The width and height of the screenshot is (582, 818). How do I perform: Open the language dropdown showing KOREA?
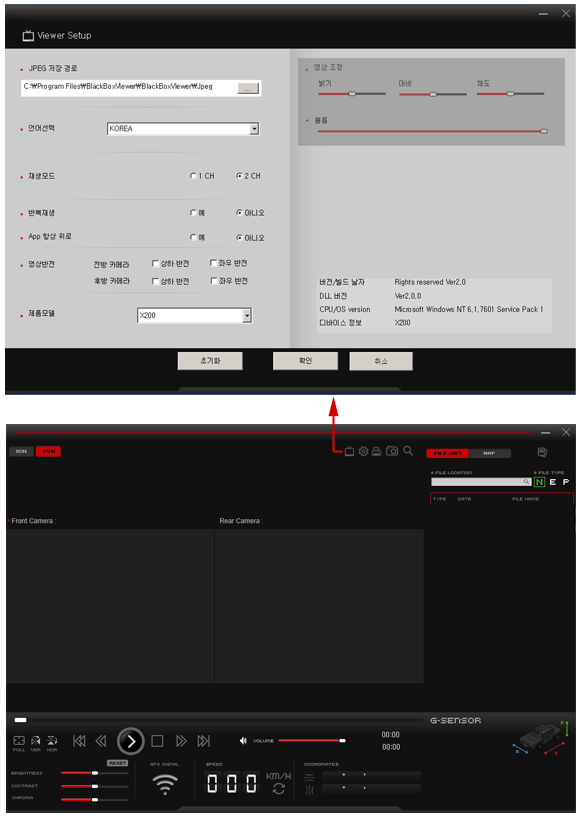pyautogui.click(x=183, y=128)
